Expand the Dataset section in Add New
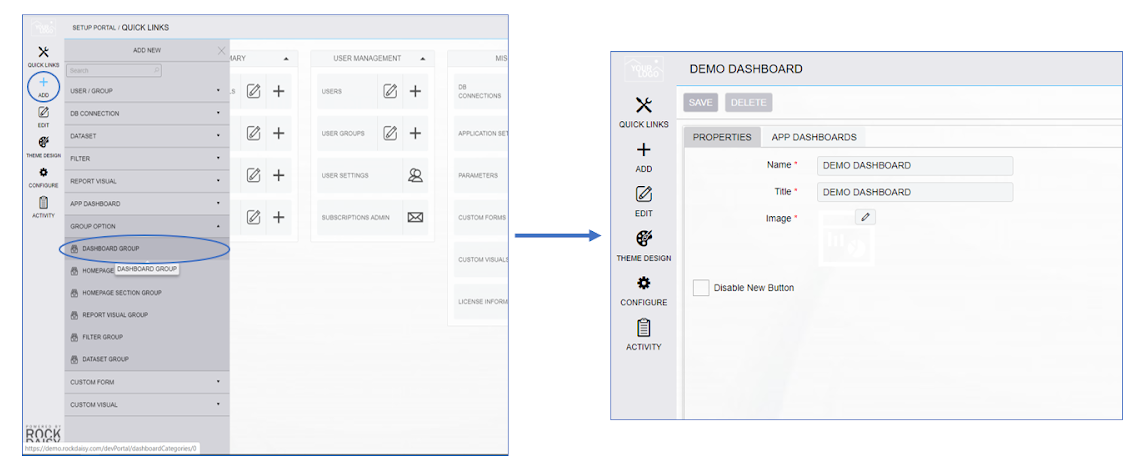 point(147,136)
